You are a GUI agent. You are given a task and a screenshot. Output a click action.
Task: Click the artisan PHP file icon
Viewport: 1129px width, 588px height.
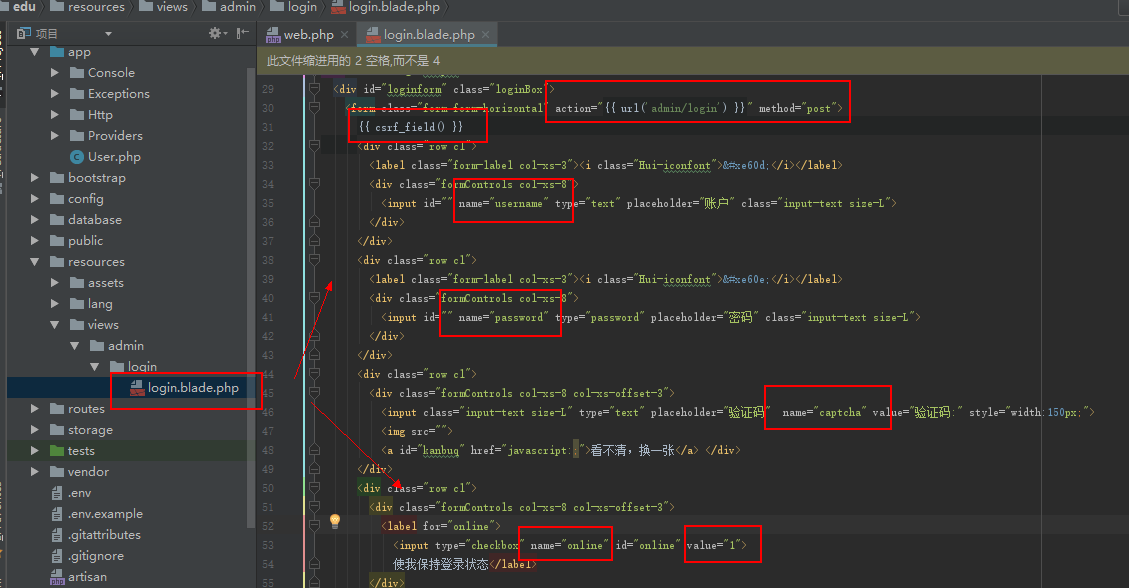[57, 577]
